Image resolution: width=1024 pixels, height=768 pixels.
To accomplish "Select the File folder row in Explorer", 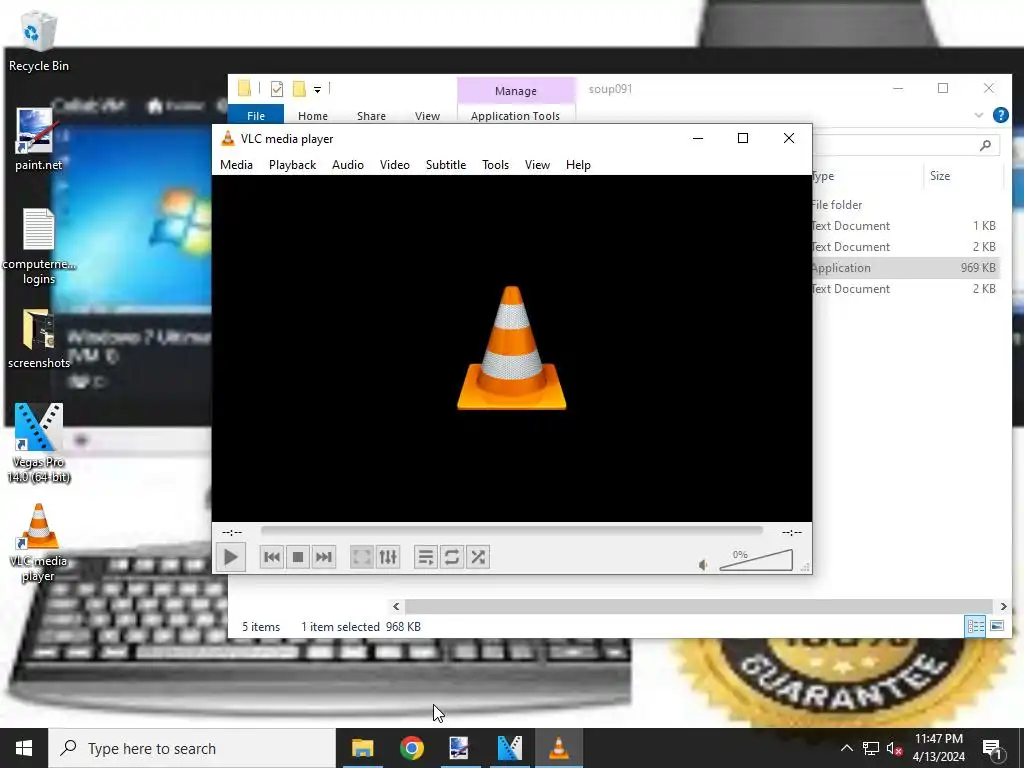I will (x=905, y=204).
